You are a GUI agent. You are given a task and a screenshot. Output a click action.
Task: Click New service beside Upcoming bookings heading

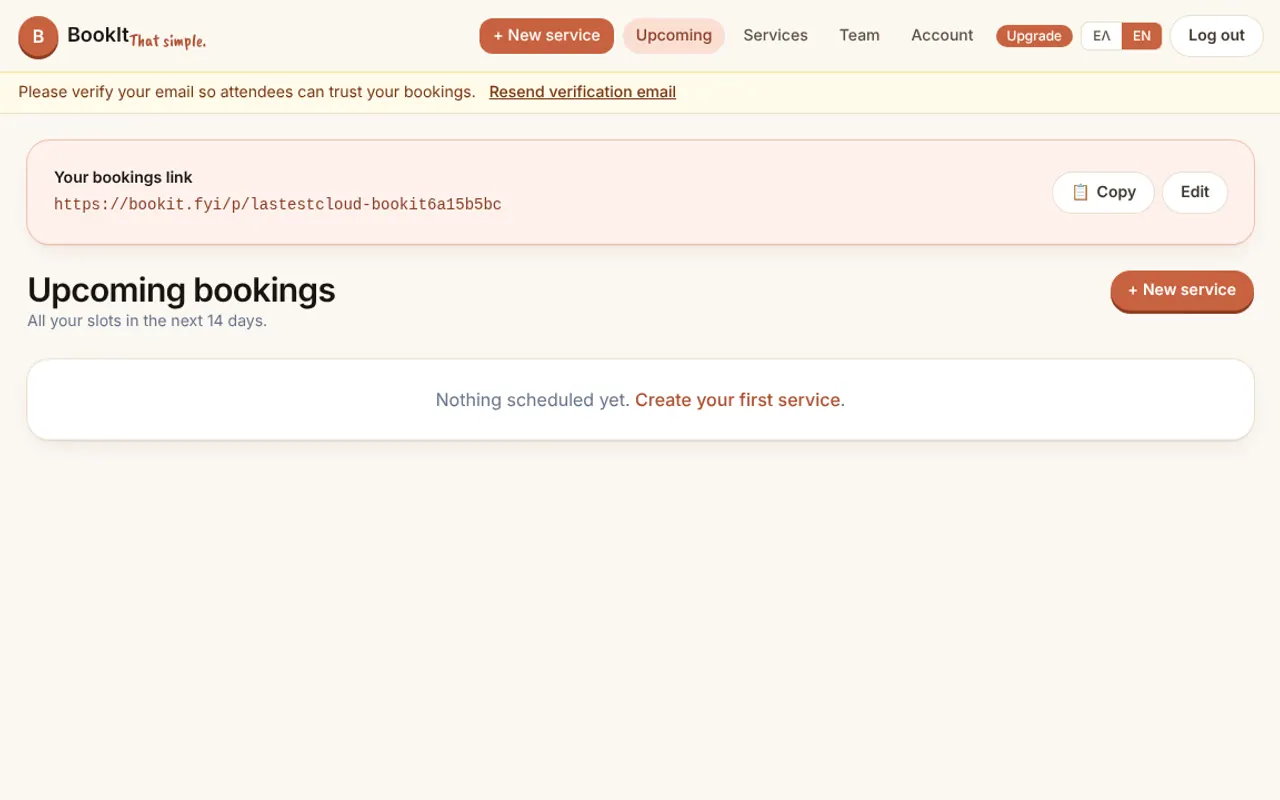coord(1182,290)
